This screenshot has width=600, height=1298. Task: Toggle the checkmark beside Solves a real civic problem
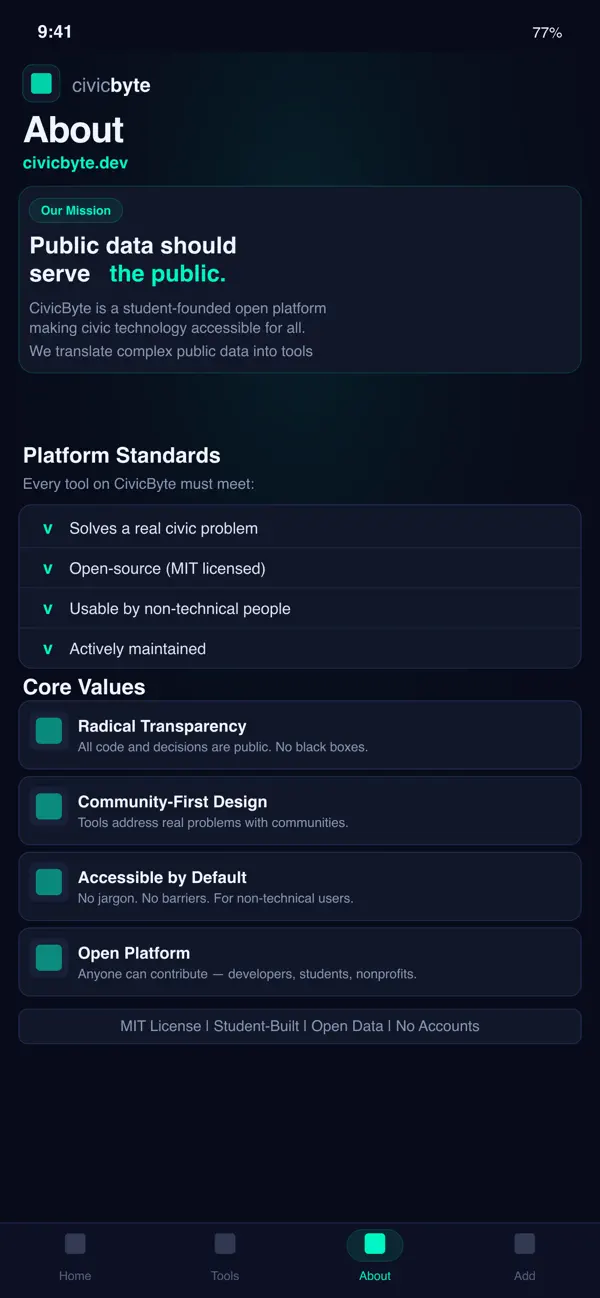[x=47, y=526]
